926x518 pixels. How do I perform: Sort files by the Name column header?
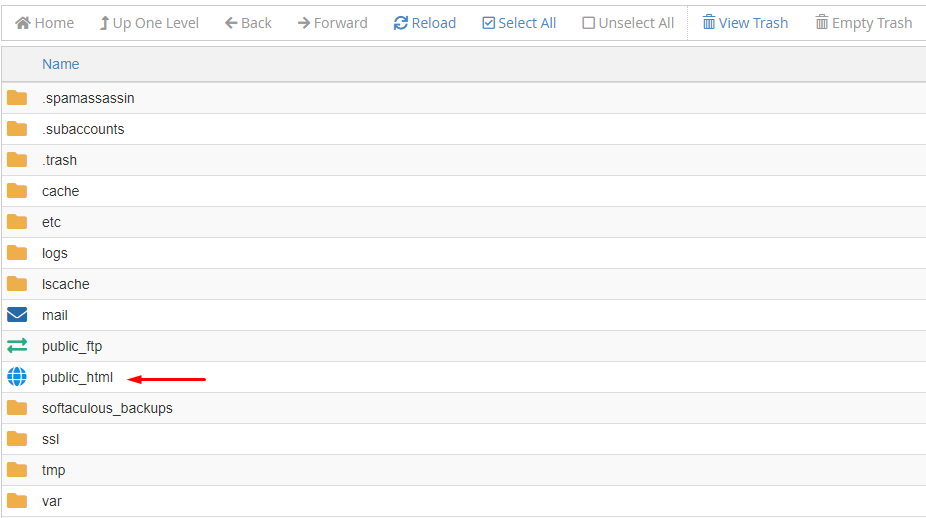[x=61, y=64]
